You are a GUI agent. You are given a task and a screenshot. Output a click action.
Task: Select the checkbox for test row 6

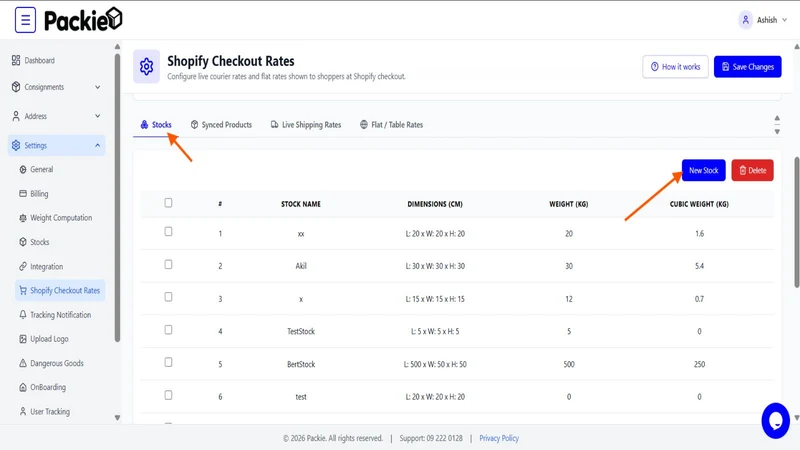[168, 395]
